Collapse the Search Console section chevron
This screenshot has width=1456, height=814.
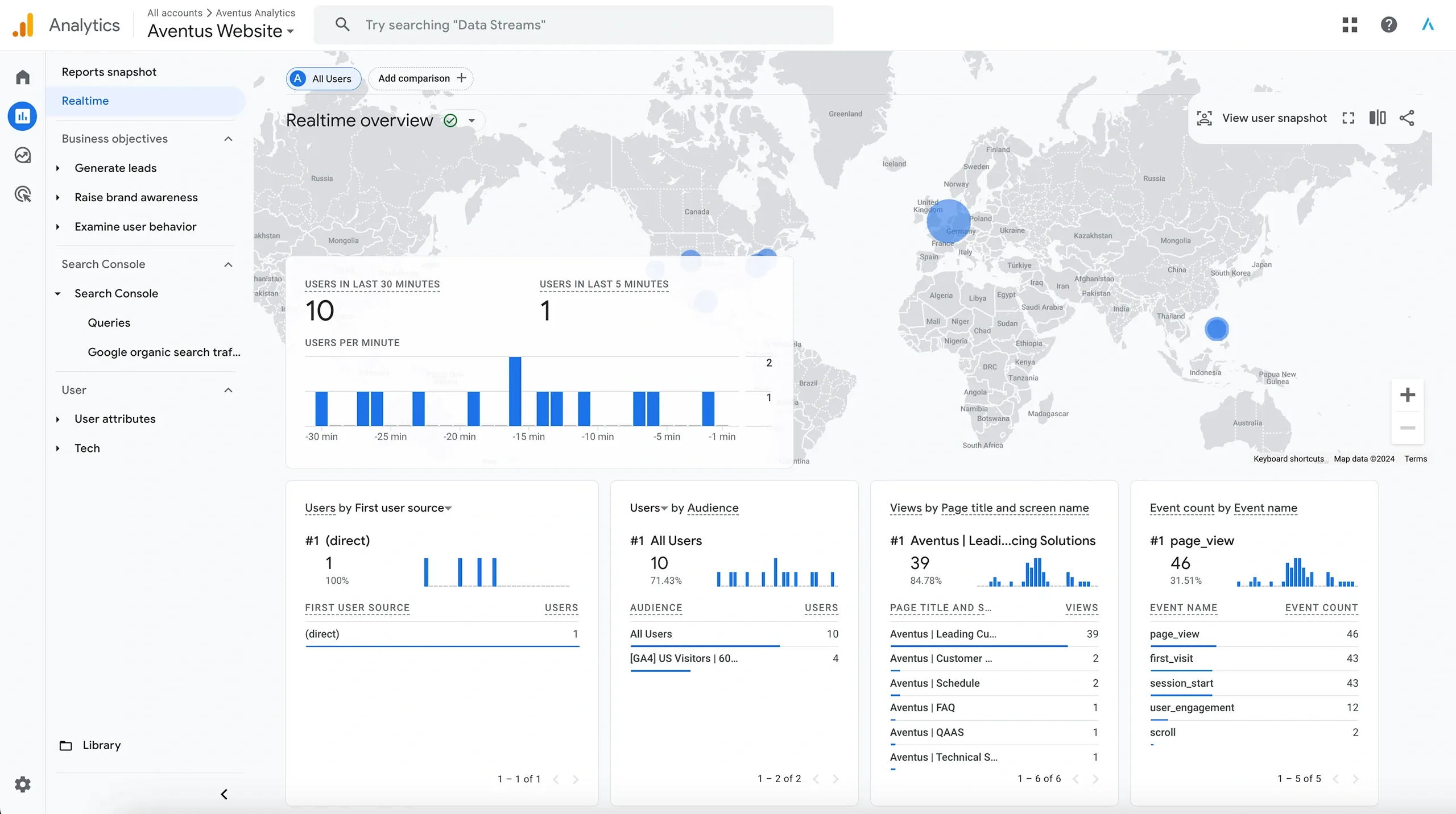click(229, 264)
